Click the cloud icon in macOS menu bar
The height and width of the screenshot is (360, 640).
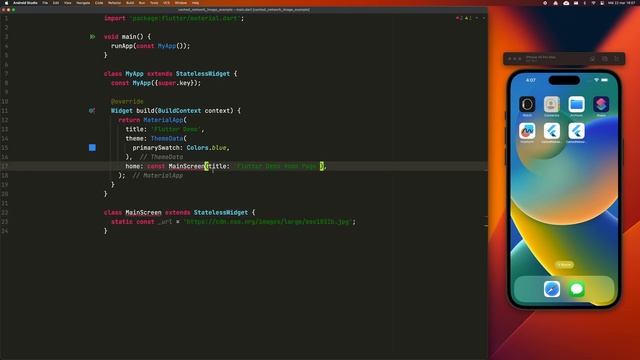566,3
